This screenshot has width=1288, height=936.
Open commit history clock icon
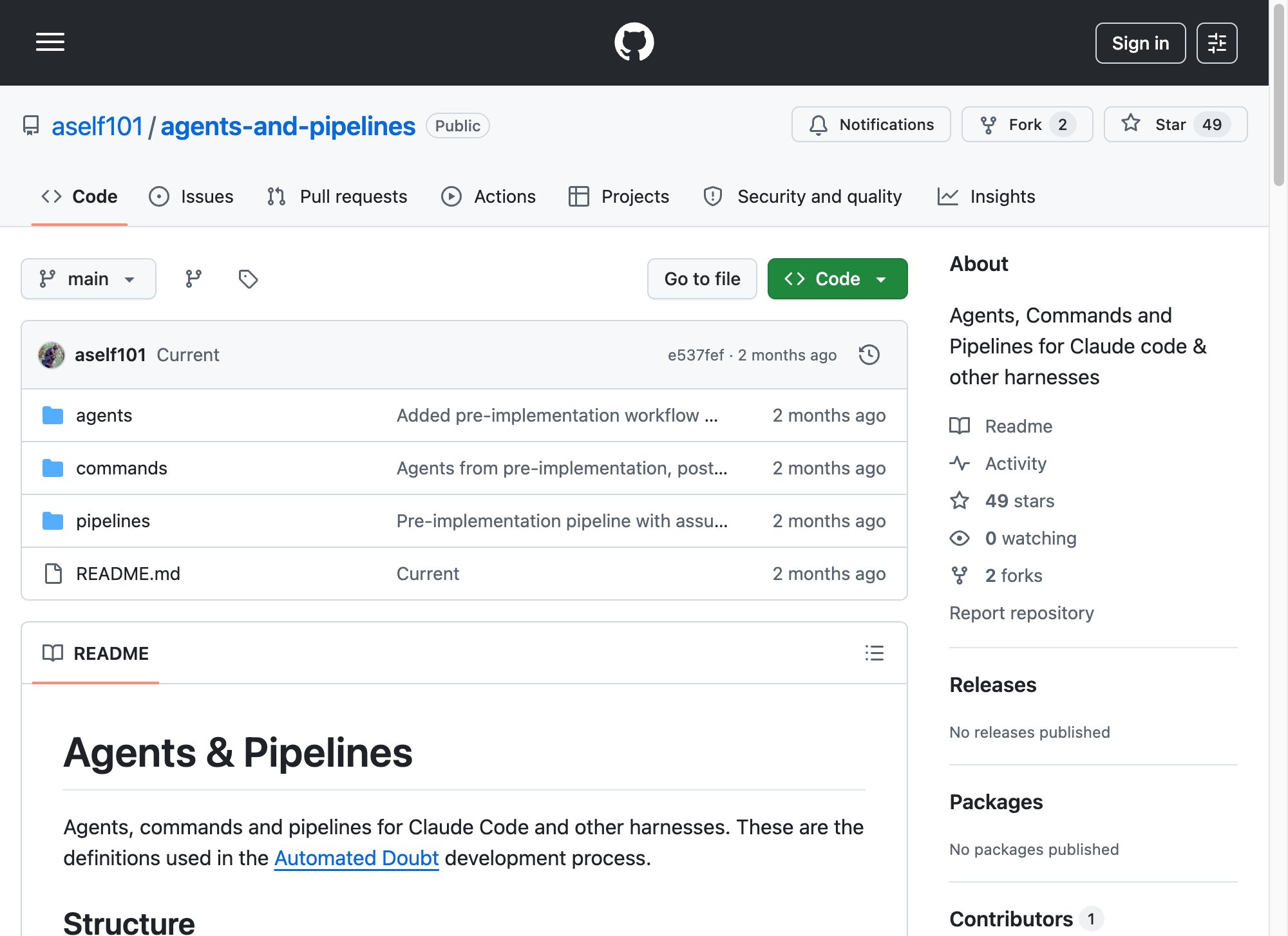click(869, 355)
